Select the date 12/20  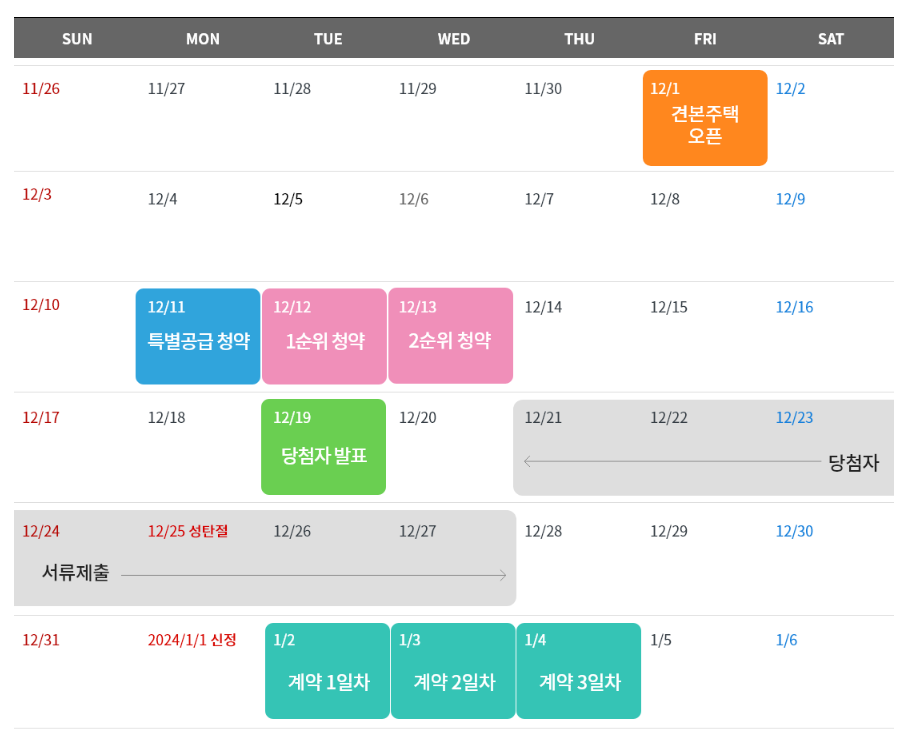(x=418, y=418)
